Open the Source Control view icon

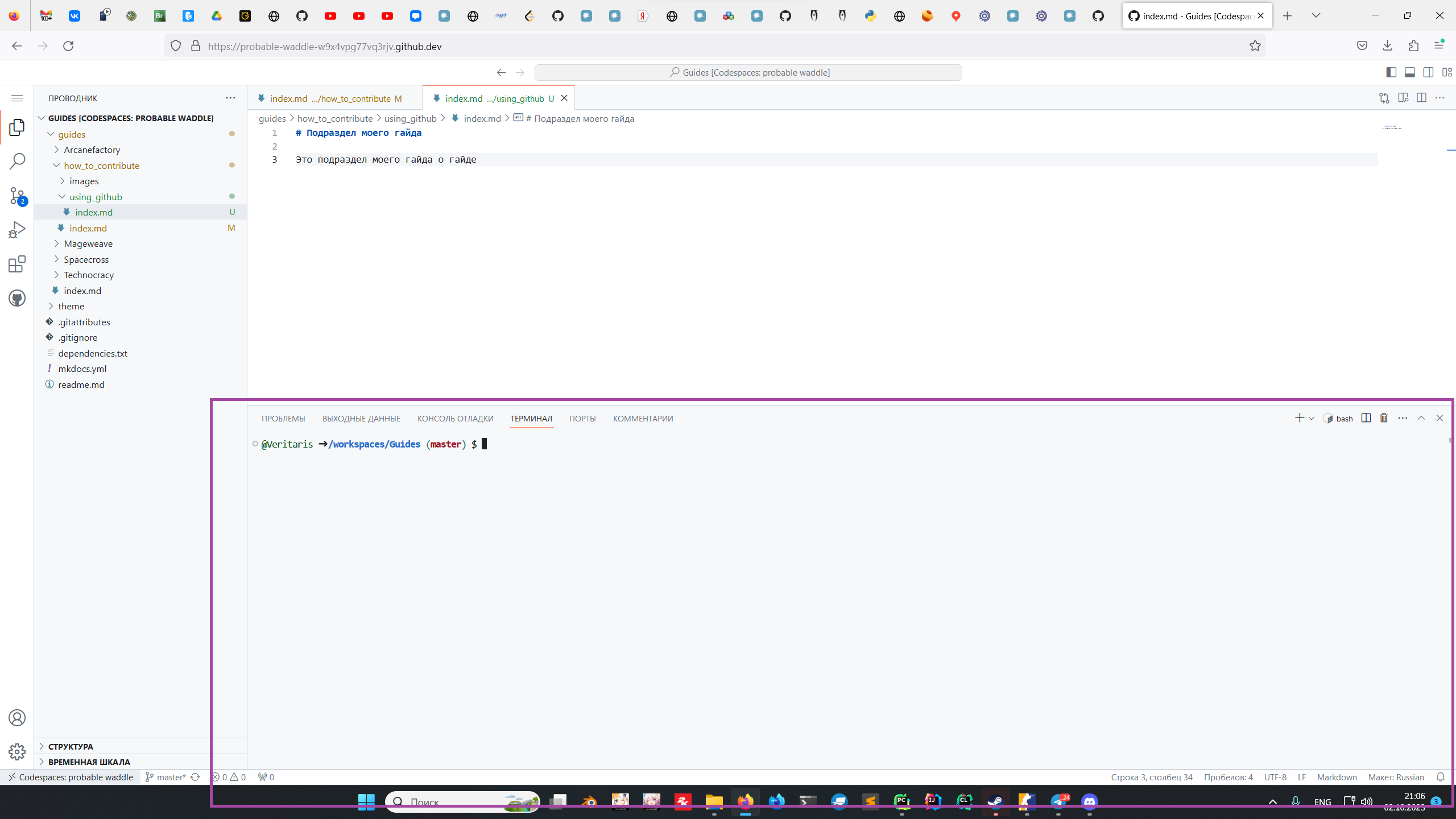point(17,196)
